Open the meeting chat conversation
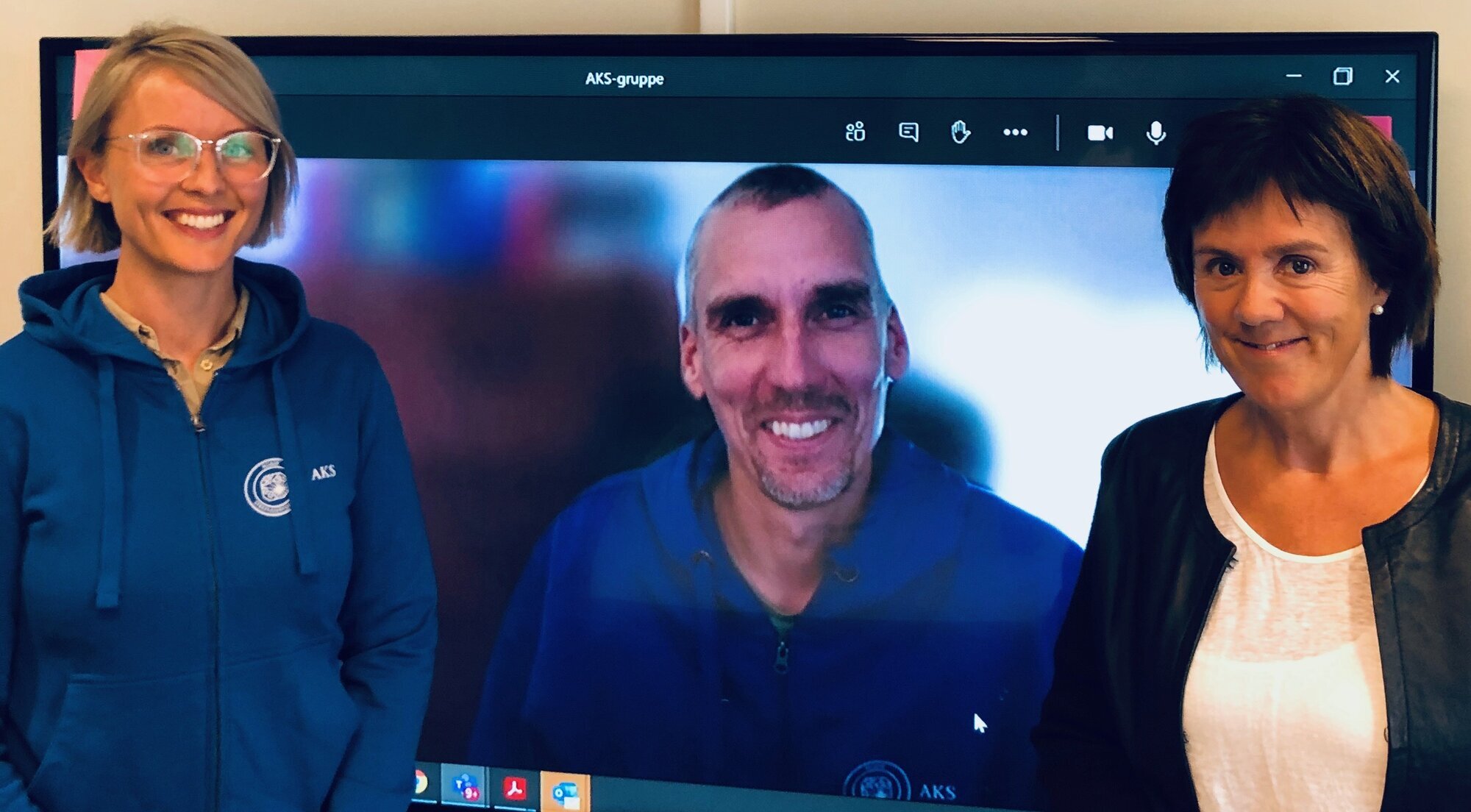The width and height of the screenshot is (1471, 812). 908,132
